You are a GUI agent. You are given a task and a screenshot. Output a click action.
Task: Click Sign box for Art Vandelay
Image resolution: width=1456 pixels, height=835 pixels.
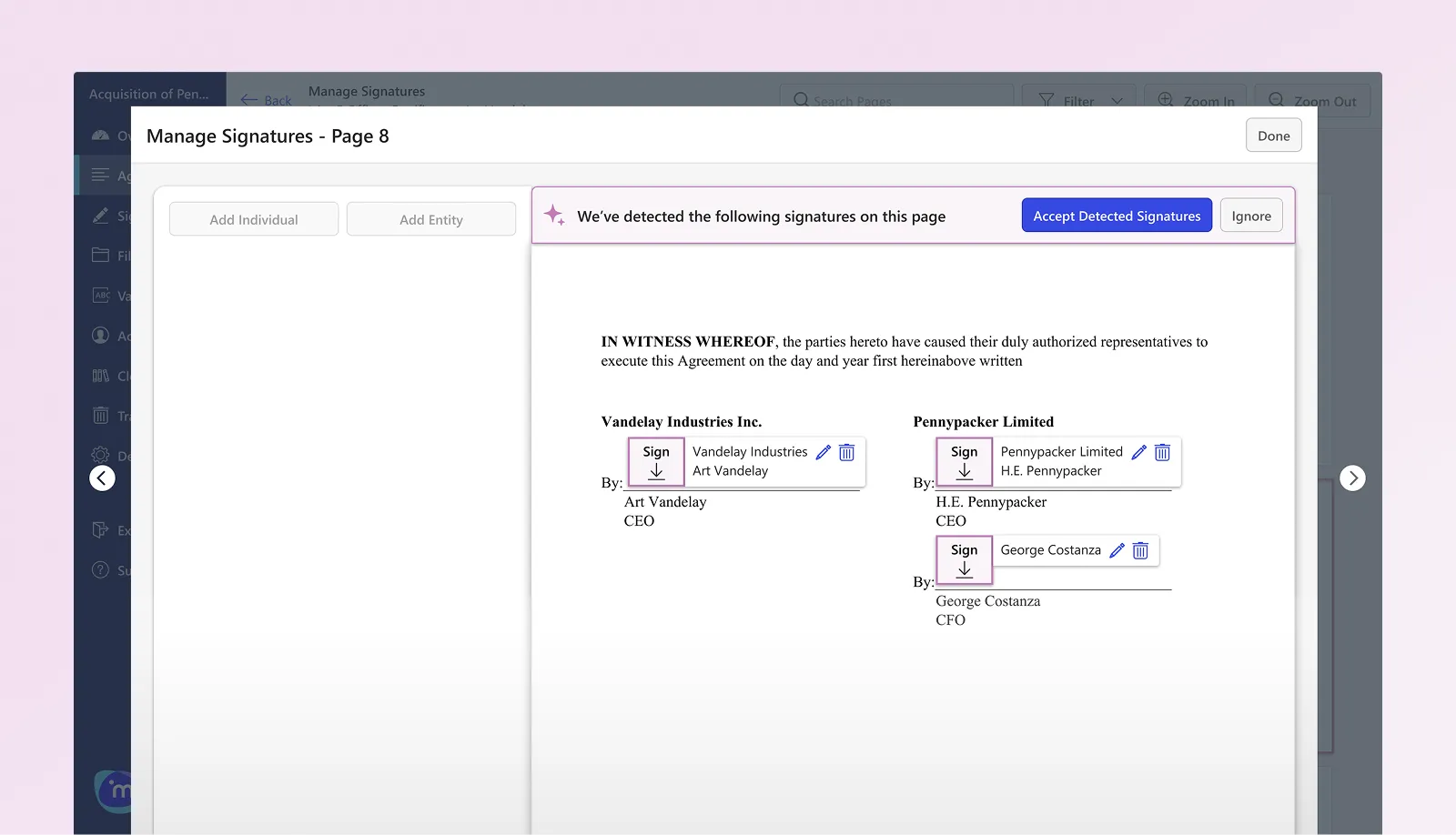tap(656, 462)
